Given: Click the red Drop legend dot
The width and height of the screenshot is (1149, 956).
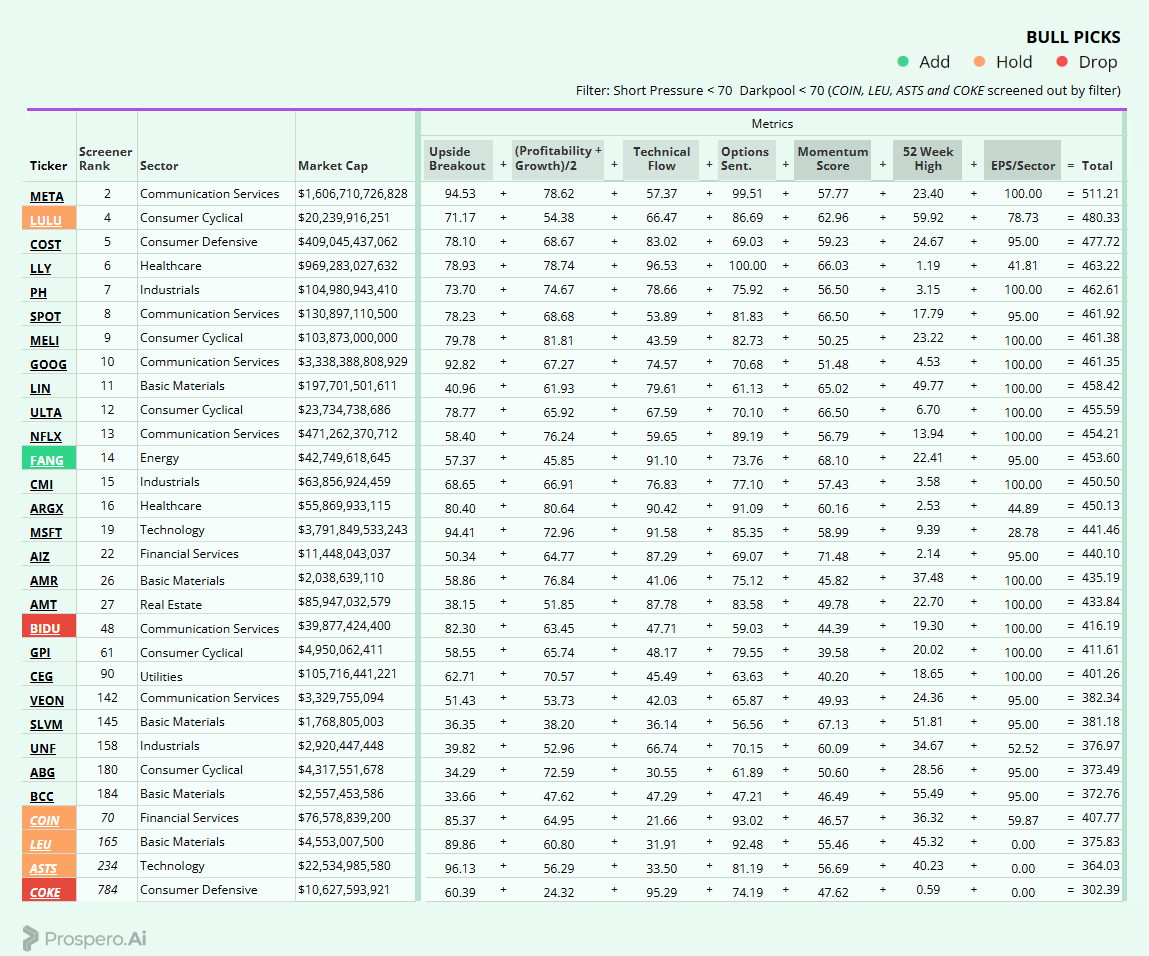Looking at the screenshot, I should click(x=1062, y=62).
